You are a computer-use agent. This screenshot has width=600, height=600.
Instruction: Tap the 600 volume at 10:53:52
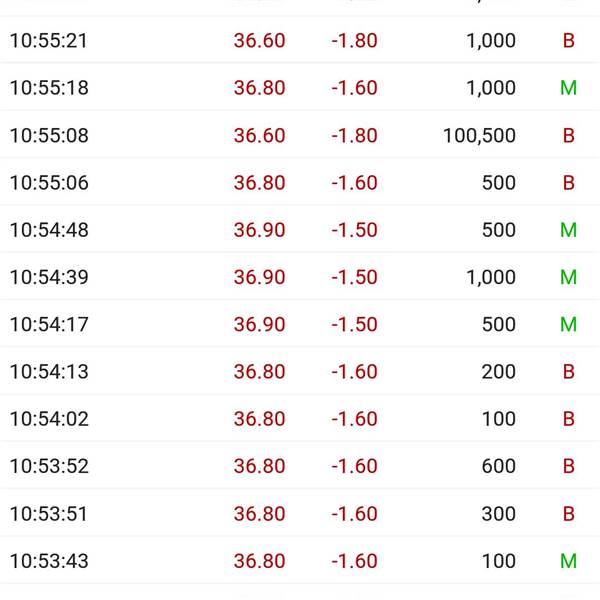[499, 466]
